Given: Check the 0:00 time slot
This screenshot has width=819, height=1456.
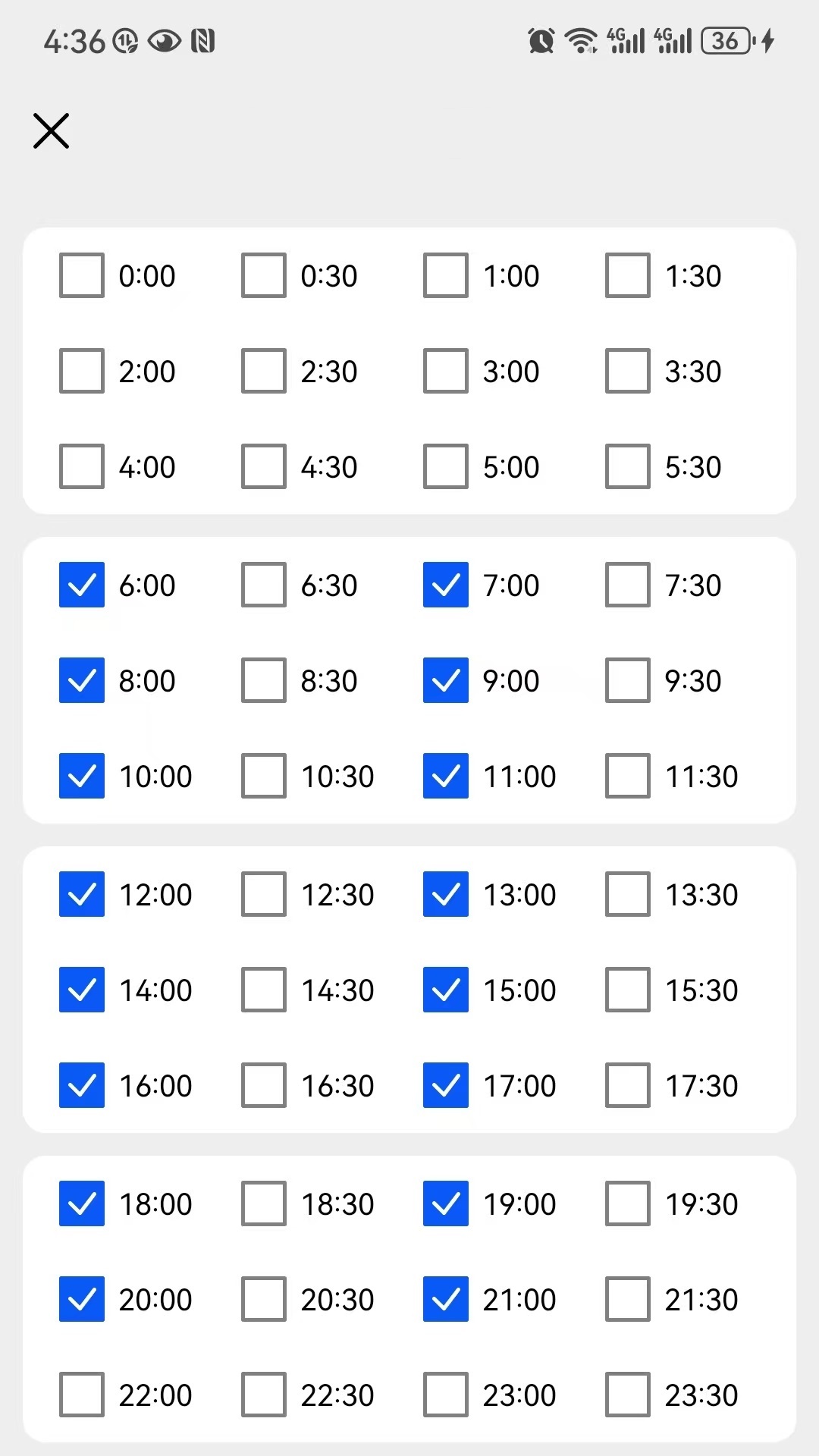Looking at the screenshot, I should tap(82, 275).
